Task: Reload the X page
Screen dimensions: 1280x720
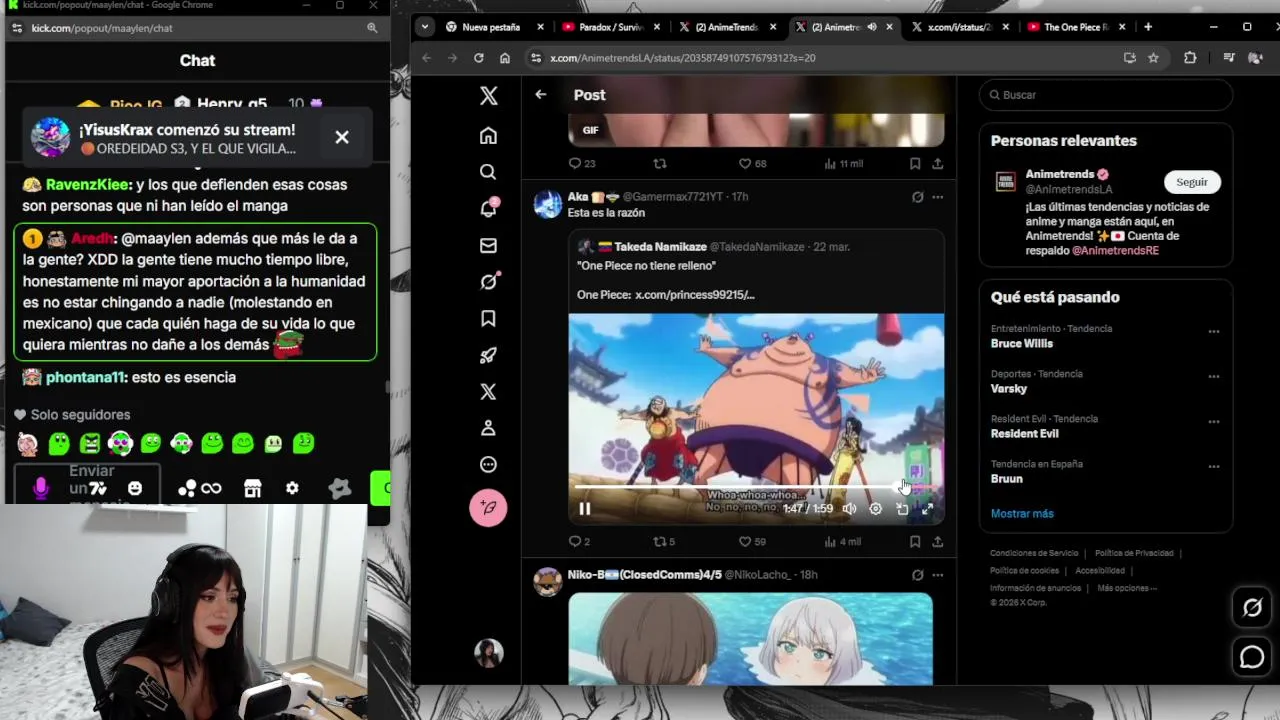Action: [478, 58]
